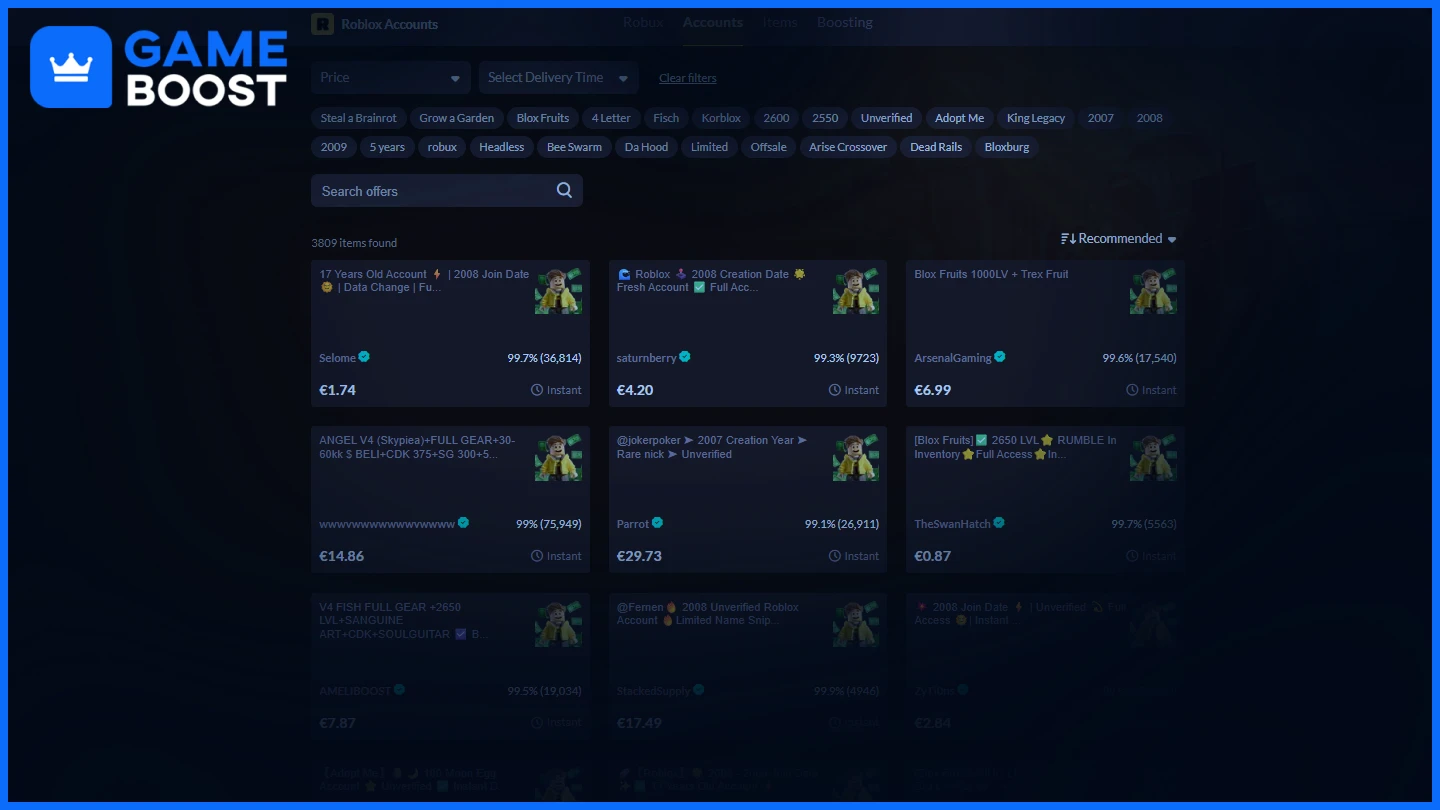
Task: Click the clock icon on the €29.73 listing
Action: click(x=835, y=556)
